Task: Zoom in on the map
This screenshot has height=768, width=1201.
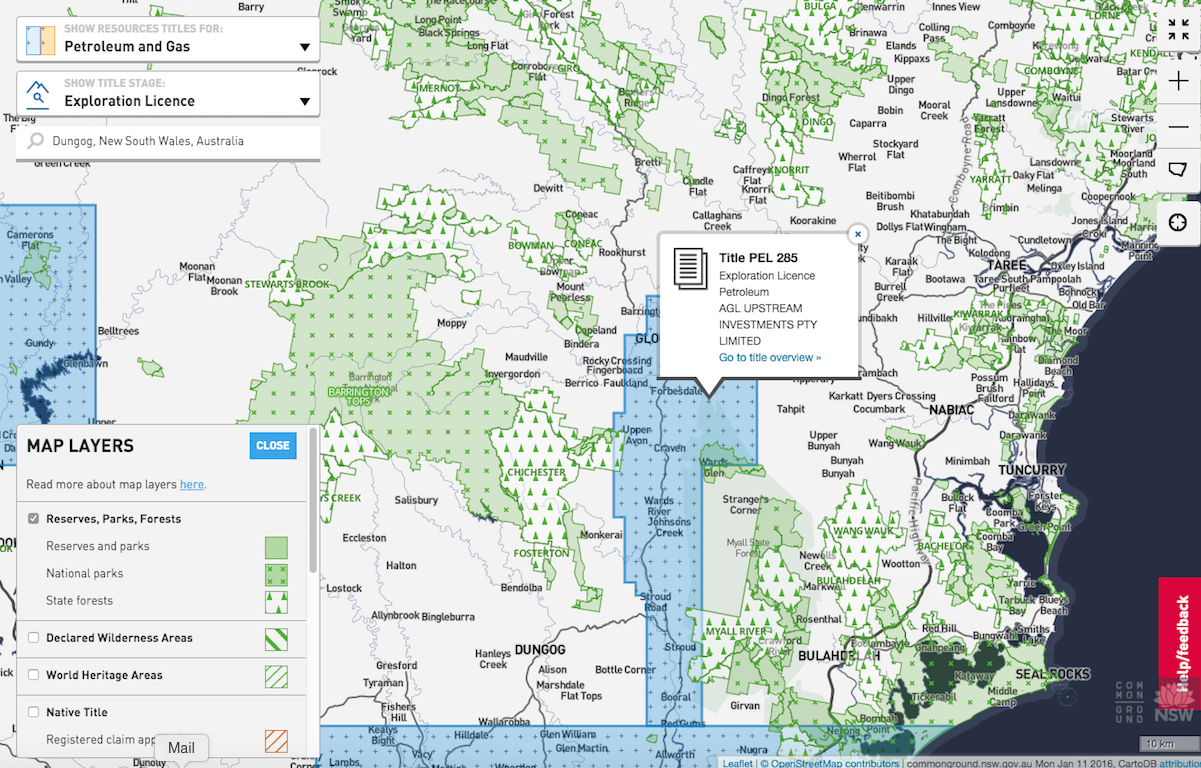Action: pyautogui.click(x=1178, y=82)
